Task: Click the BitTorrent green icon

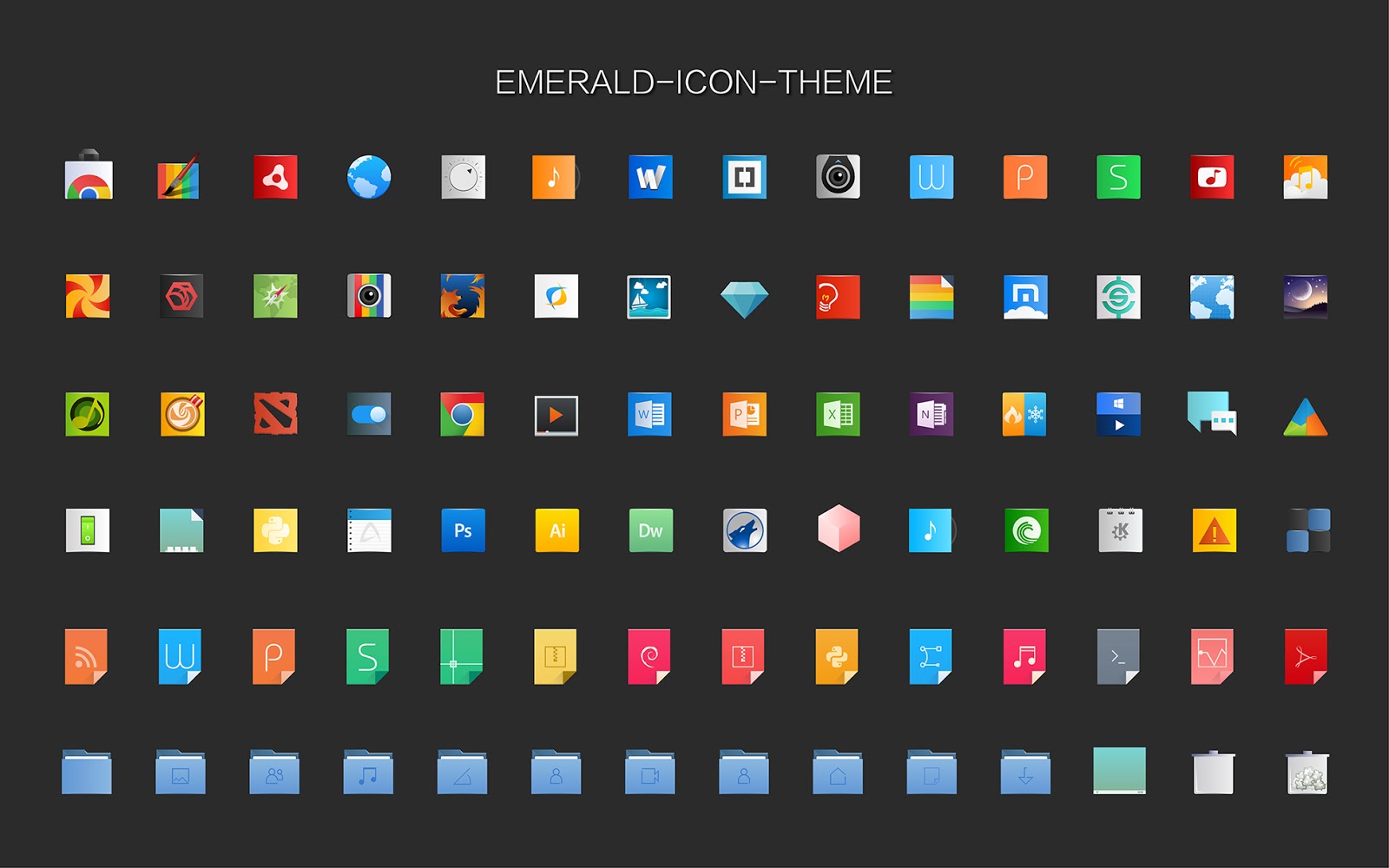Action: (x=1025, y=530)
